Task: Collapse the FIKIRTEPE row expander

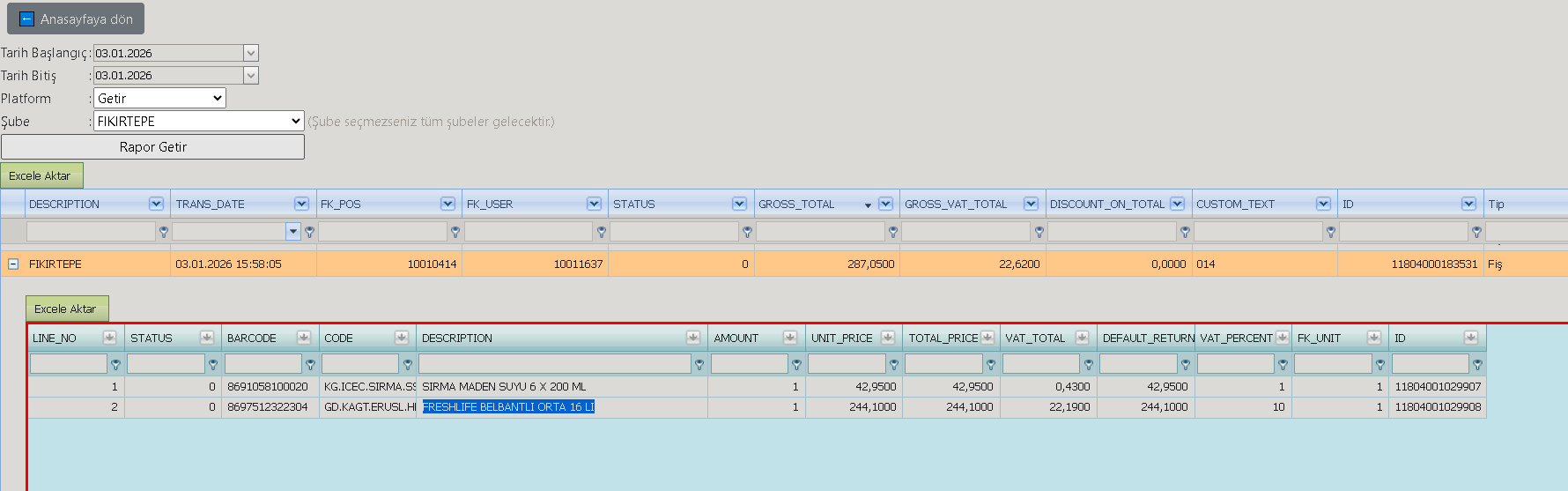Action: (13, 264)
